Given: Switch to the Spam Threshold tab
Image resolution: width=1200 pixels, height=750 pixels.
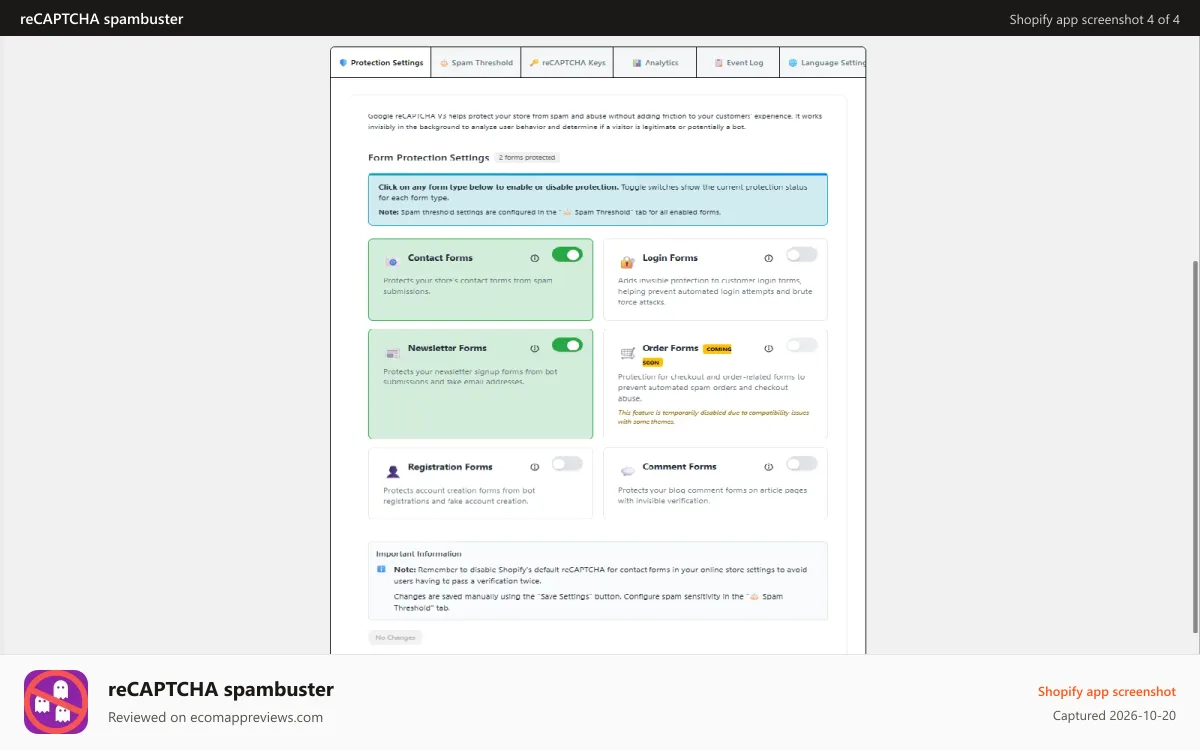Looking at the screenshot, I should click(476, 62).
